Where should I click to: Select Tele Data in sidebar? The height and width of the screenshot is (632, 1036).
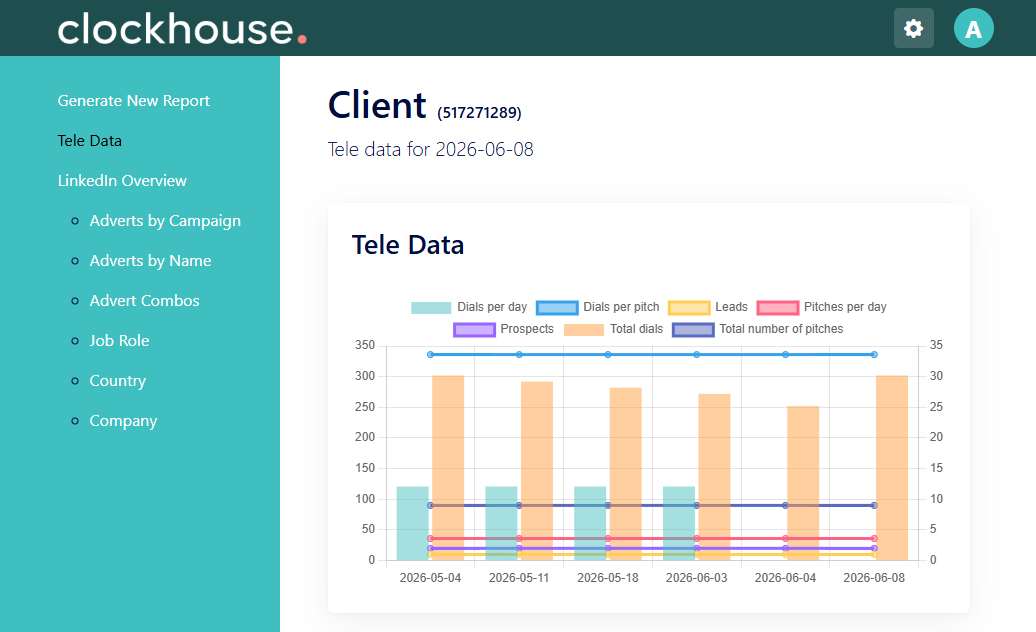tap(89, 141)
